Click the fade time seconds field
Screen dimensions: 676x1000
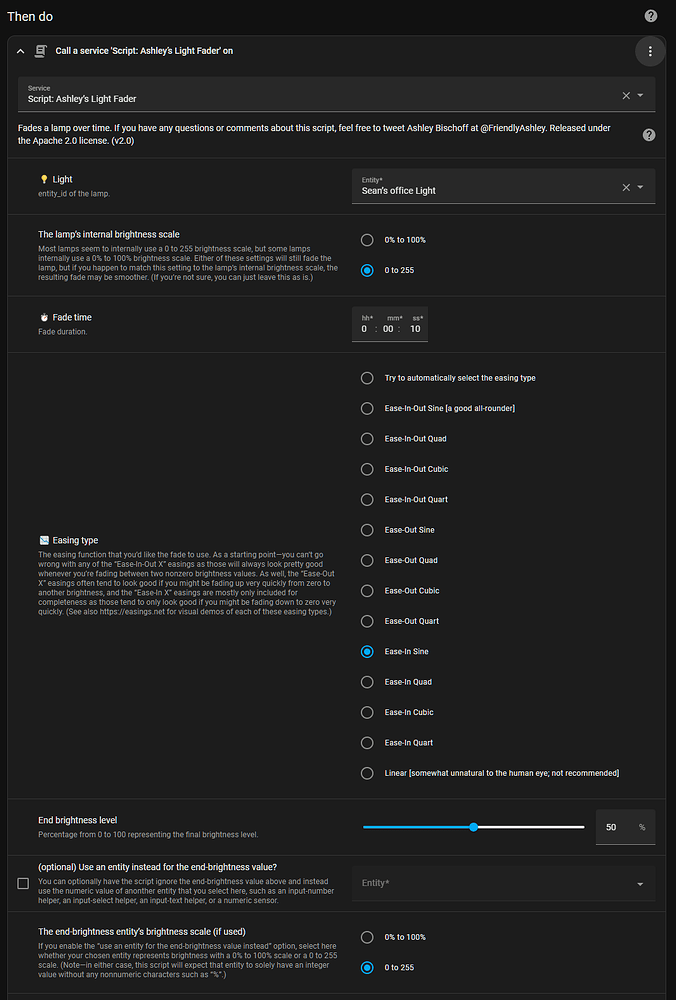tap(415, 329)
